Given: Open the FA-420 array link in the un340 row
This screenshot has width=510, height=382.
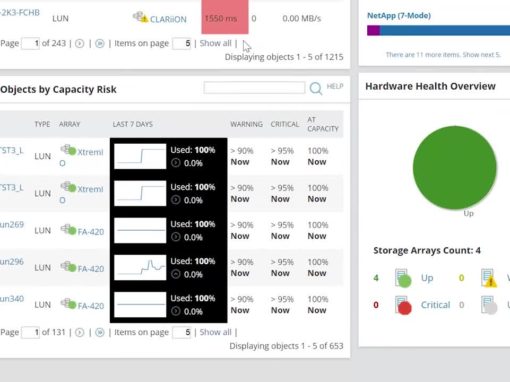Looking at the screenshot, I should pyautogui.click(x=91, y=306).
